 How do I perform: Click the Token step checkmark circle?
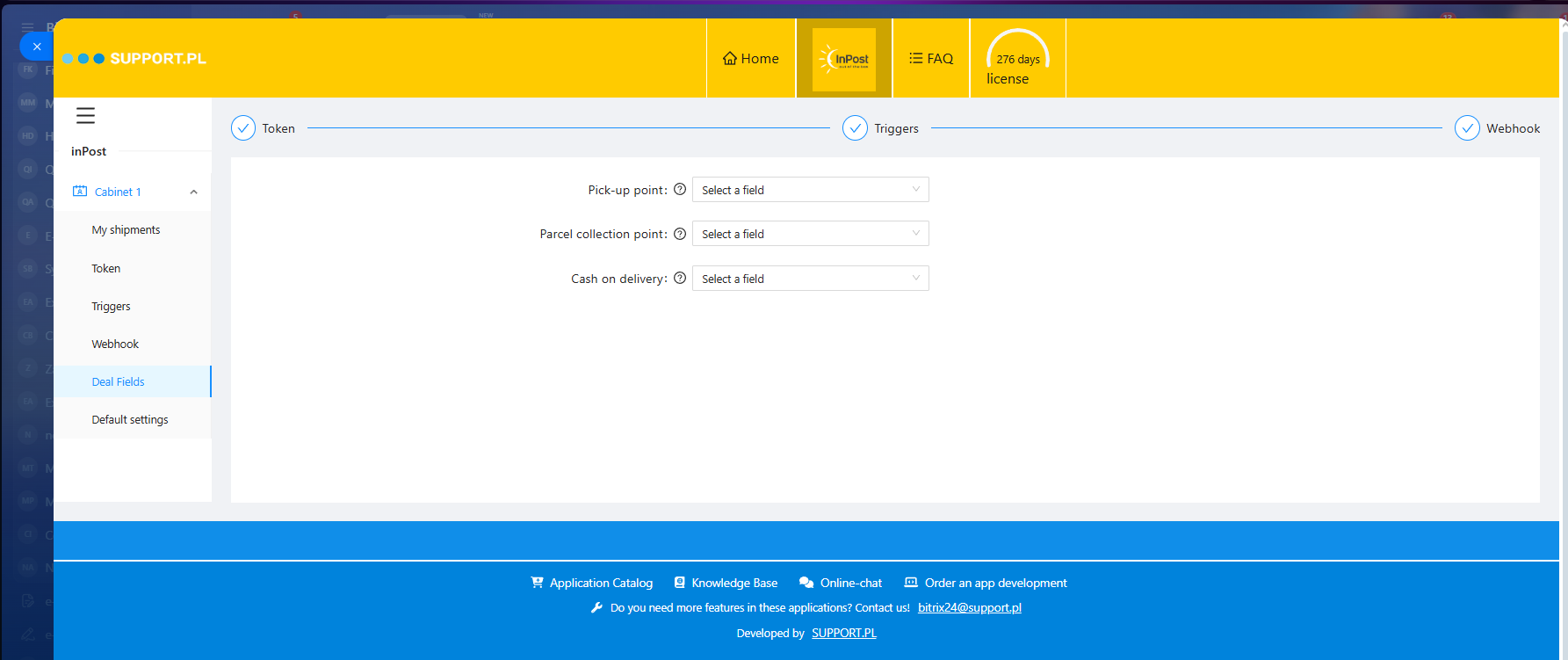[x=243, y=128]
